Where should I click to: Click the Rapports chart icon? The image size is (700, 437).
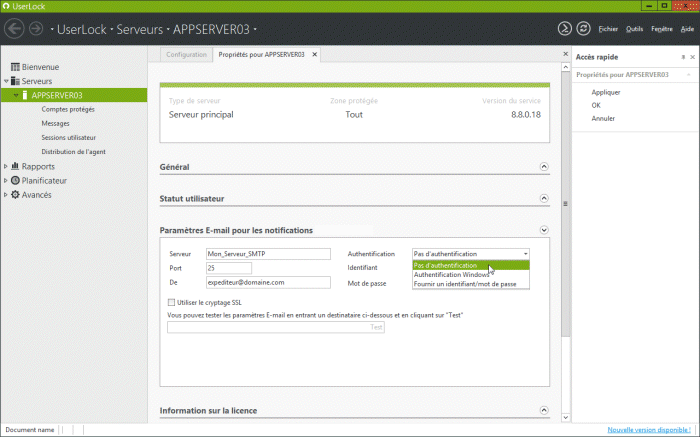15,166
